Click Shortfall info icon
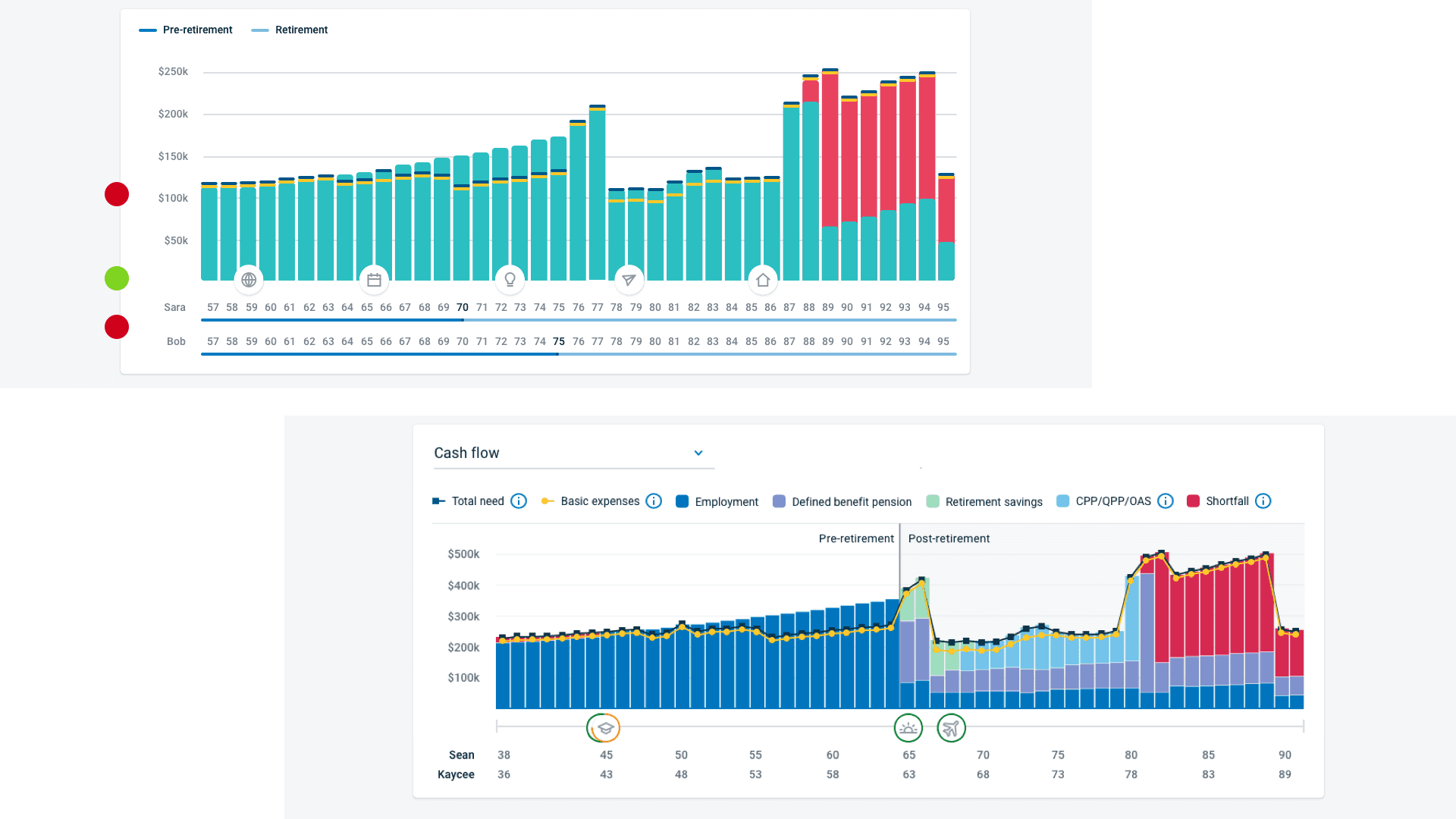 [1263, 501]
